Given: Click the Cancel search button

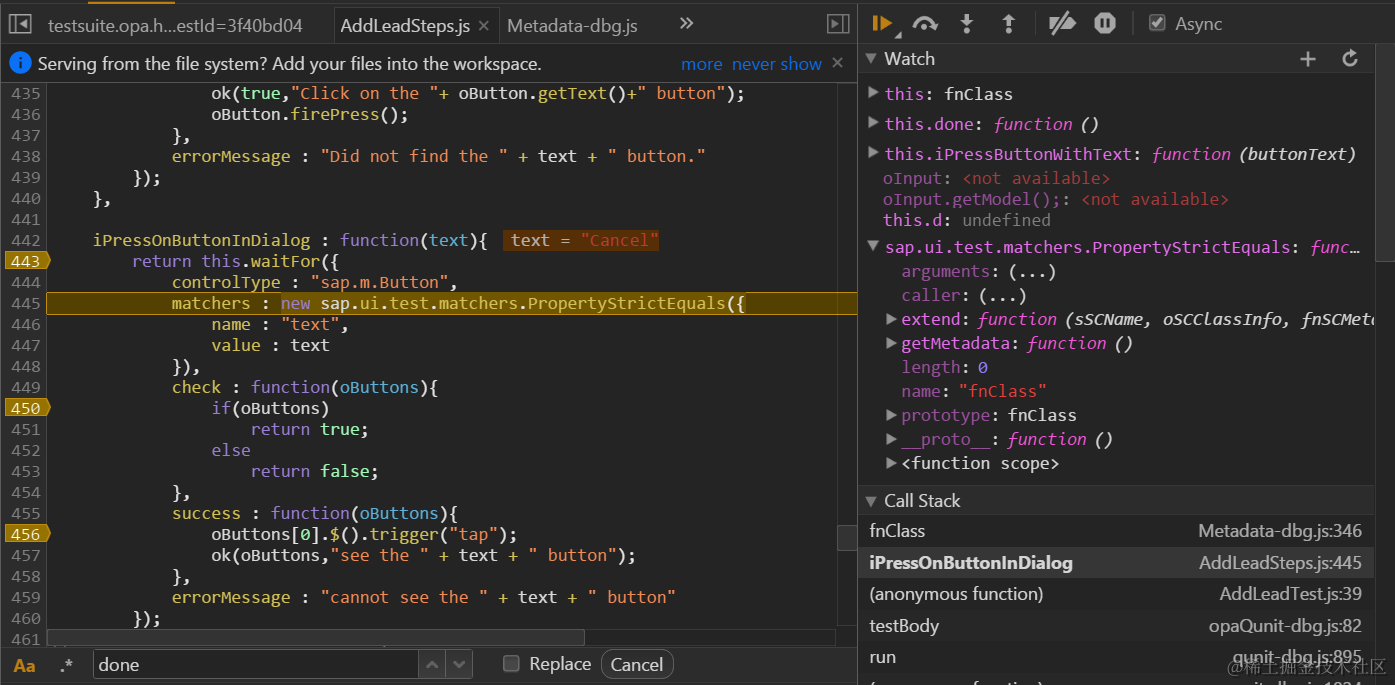Looking at the screenshot, I should 637,665.
